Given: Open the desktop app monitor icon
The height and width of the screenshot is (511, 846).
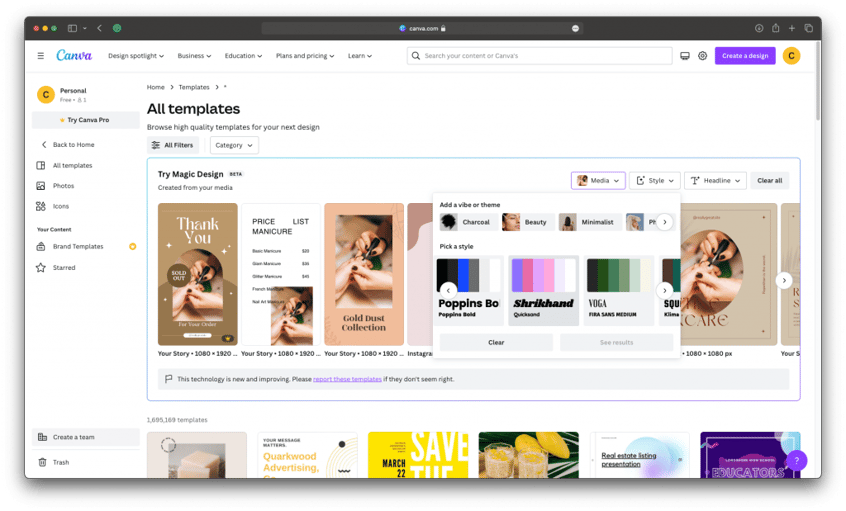Looking at the screenshot, I should (x=685, y=56).
